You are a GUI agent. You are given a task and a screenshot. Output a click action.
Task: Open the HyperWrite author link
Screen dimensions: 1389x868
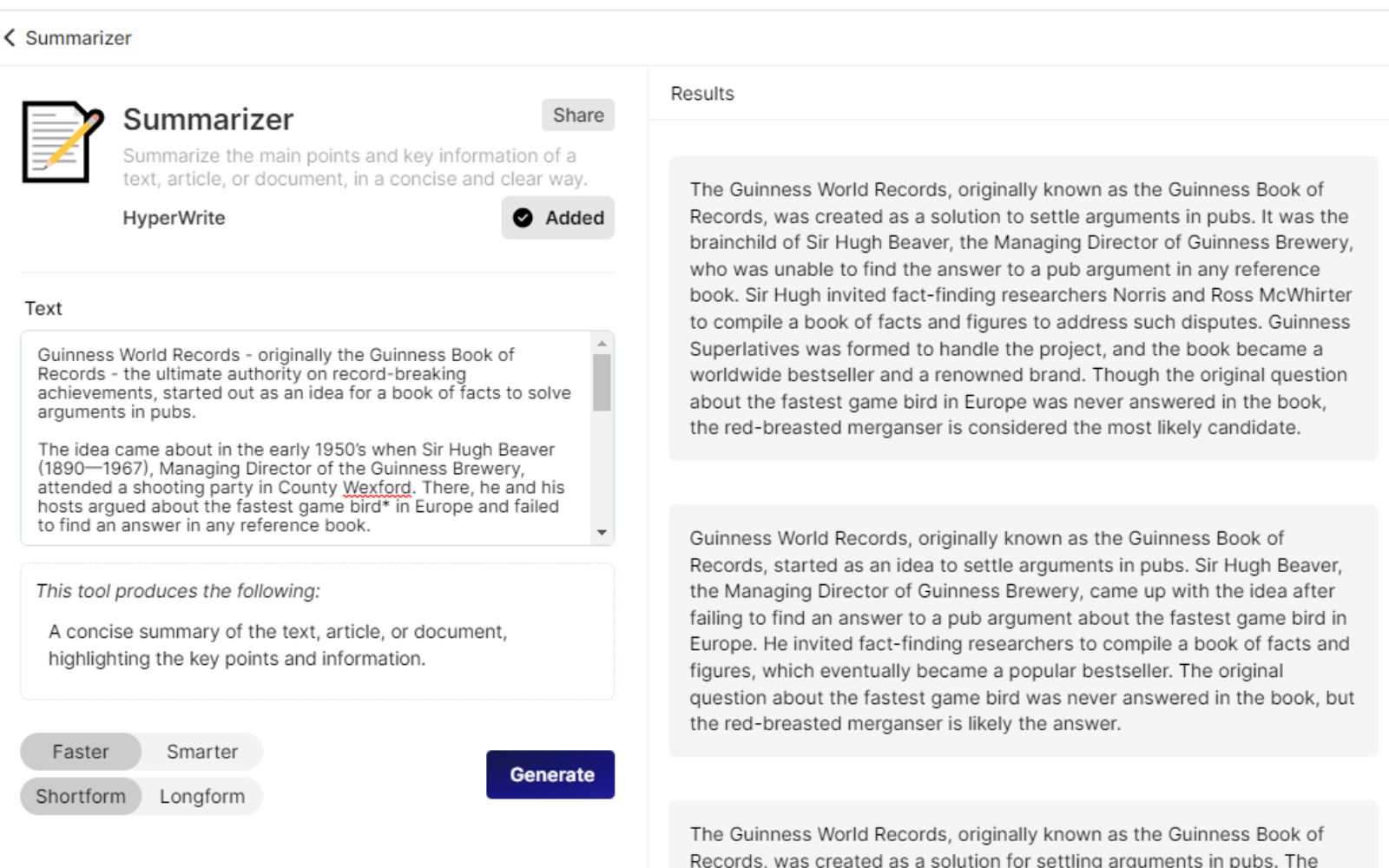174,218
